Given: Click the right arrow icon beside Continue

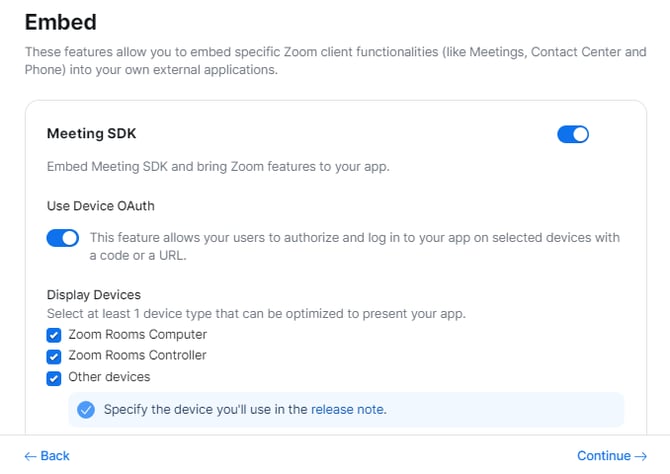Looking at the screenshot, I should (641, 456).
